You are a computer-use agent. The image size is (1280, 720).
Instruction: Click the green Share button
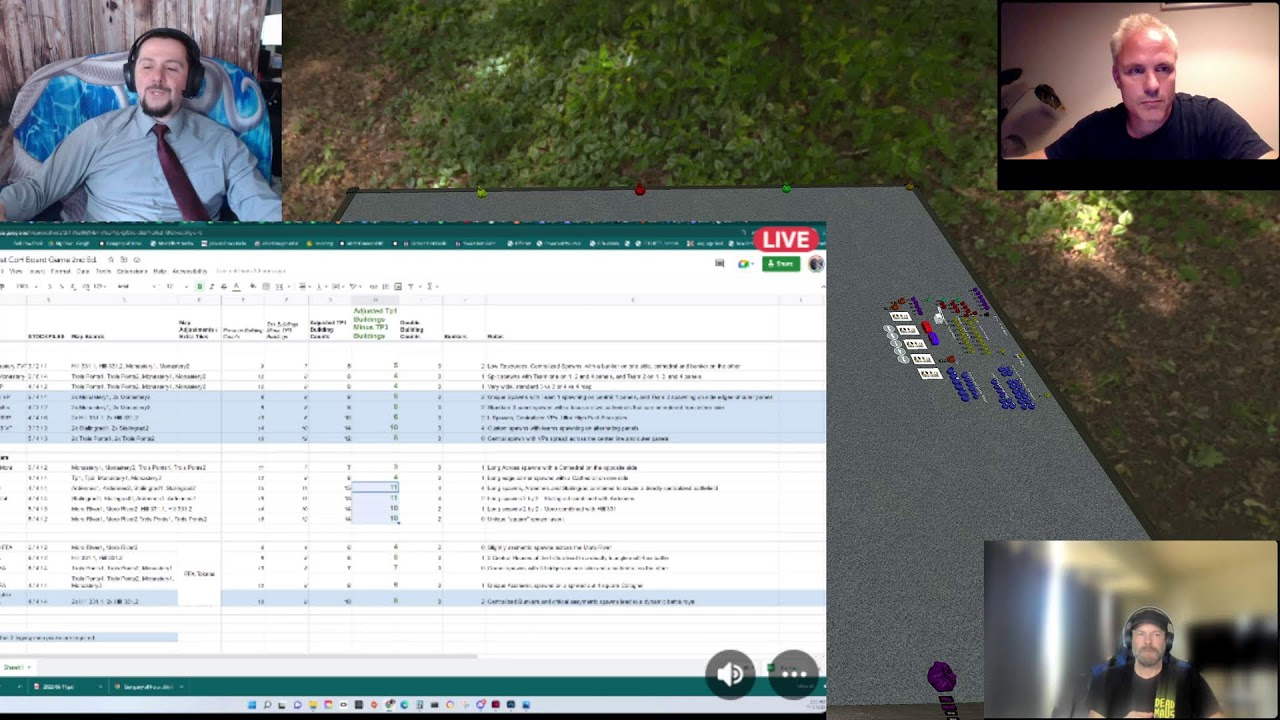781,264
